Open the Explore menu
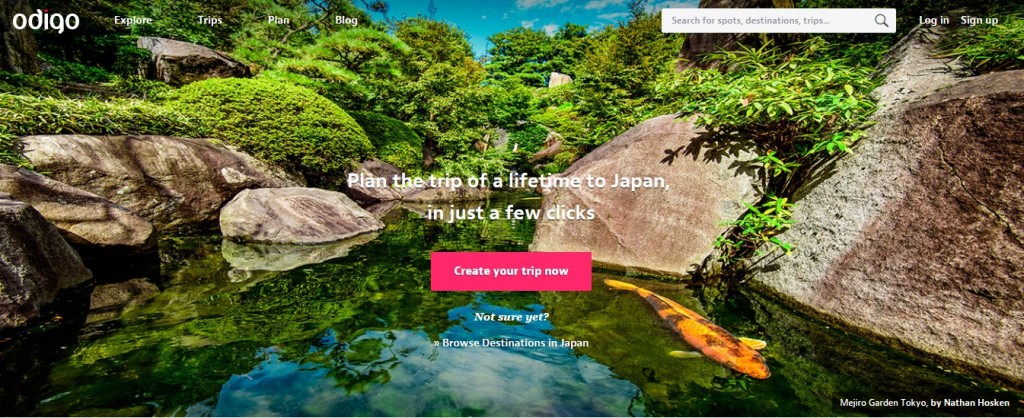Screen dimensions: 1024x418 coord(133,20)
